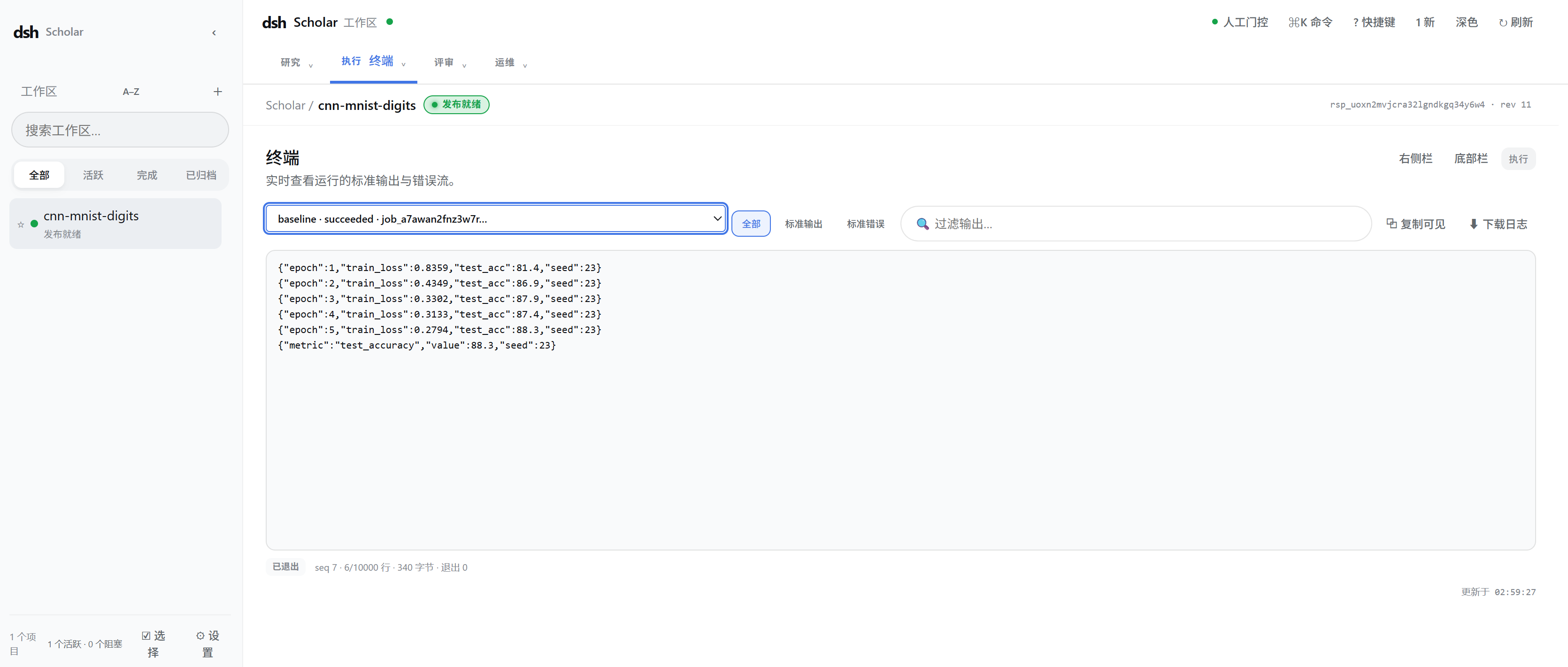Select the epoch 3 log line
1568x667 pixels.
point(439,298)
